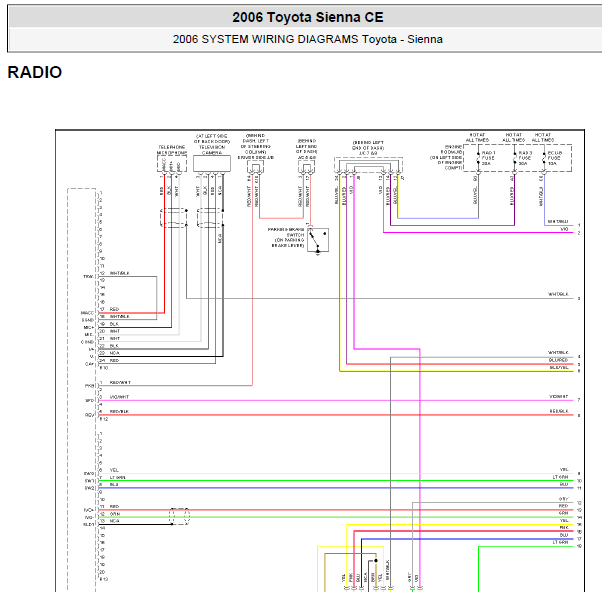Select the "MACC" pin label
The width and height of the screenshot is (602, 592).
point(87,313)
